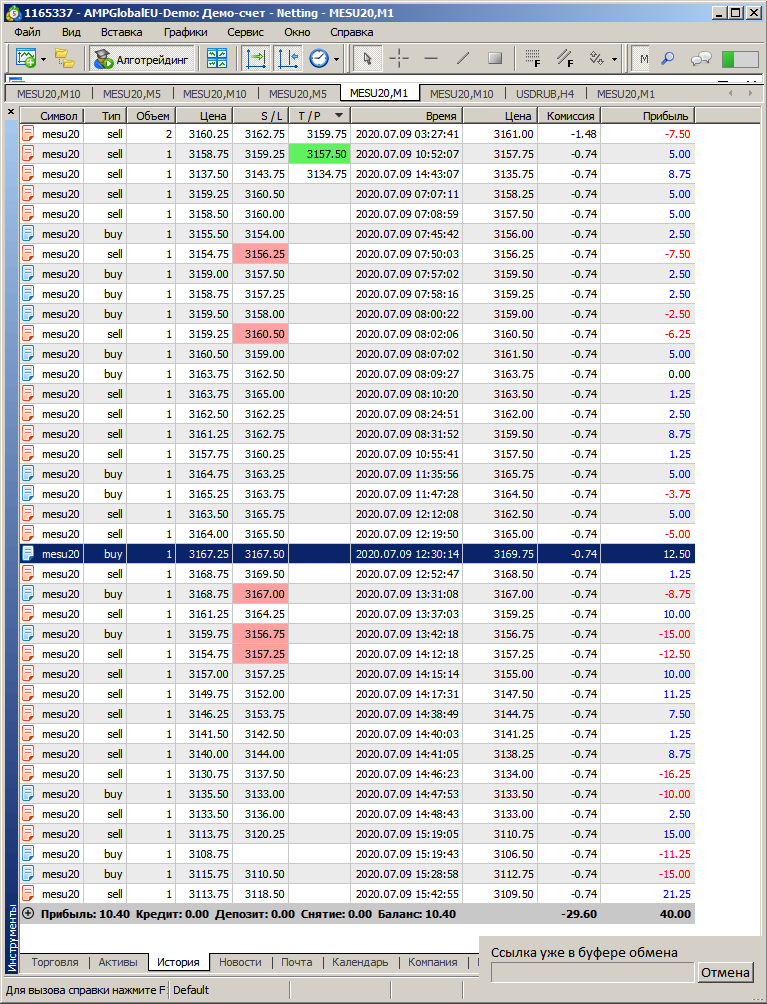
Task: Open the Календарь tab
Action: [360, 962]
